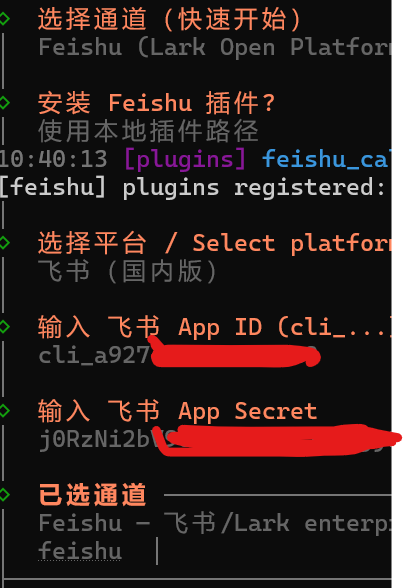
Task: Click the diamond bullet by 输入 飞书 App Secret
Action: 4,411
